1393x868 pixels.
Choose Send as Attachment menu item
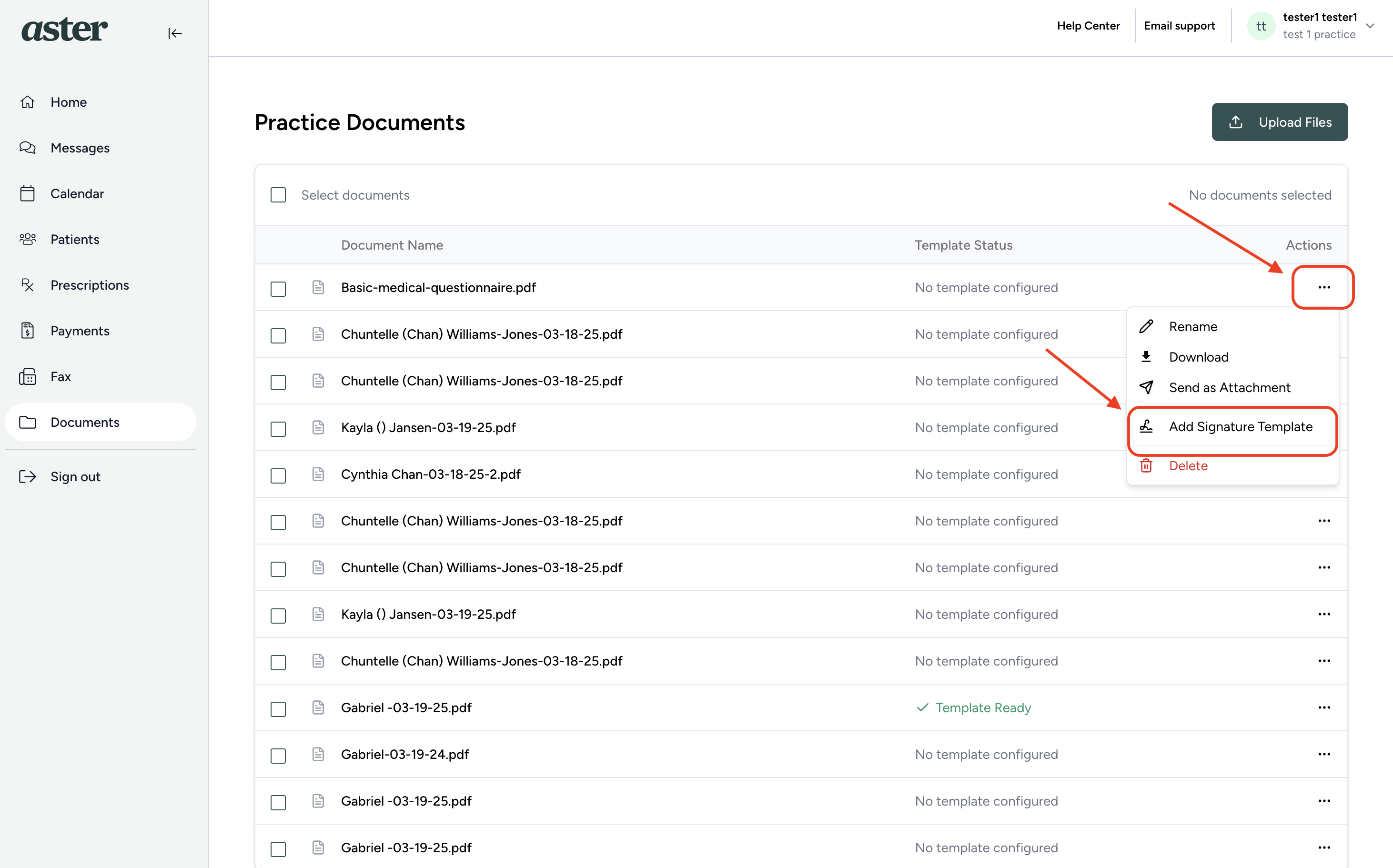coord(1232,387)
